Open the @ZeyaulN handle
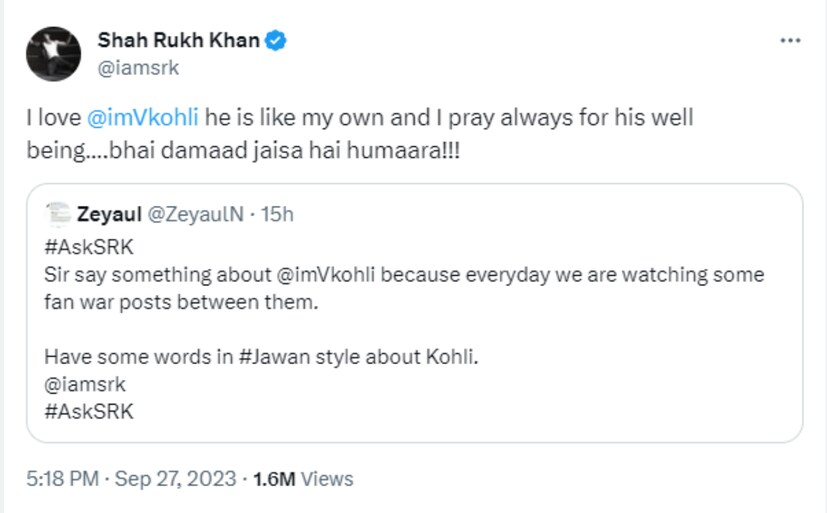The height and width of the screenshot is (513, 827). pos(194,214)
